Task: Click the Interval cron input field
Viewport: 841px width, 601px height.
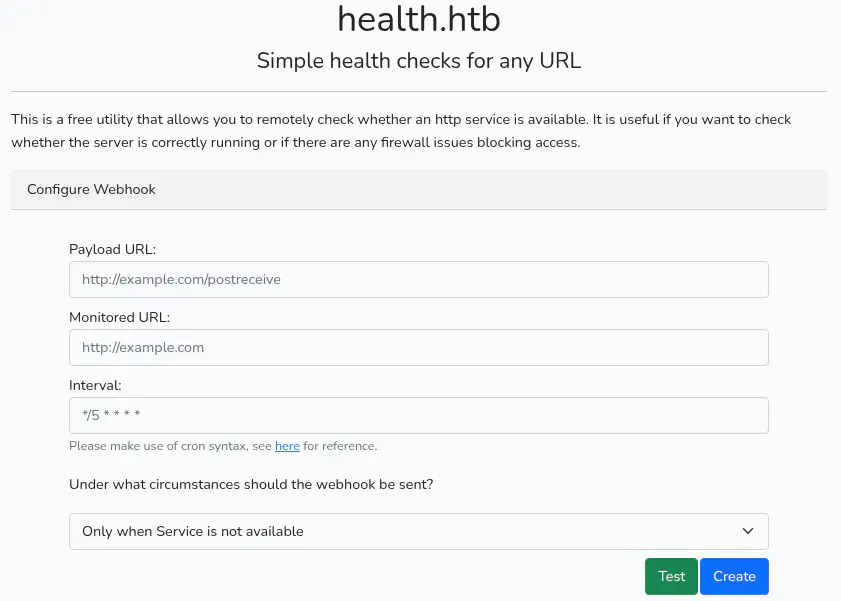Action: click(418, 416)
